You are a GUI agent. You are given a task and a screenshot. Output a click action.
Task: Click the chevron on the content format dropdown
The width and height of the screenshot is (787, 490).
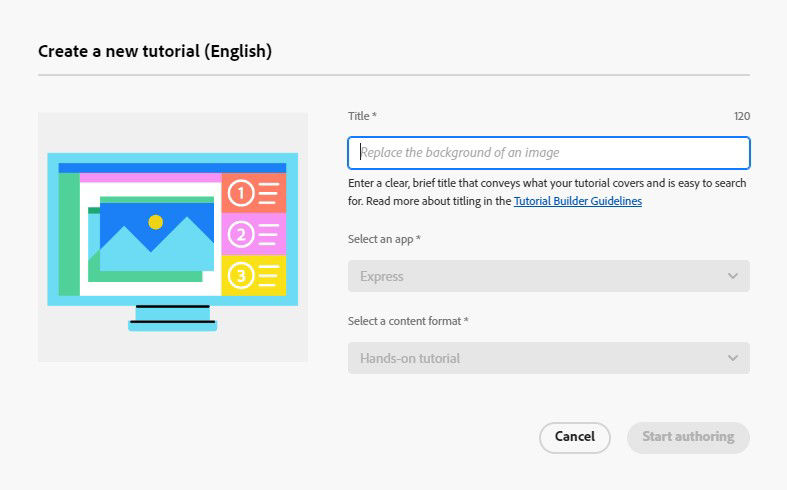coord(733,358)
